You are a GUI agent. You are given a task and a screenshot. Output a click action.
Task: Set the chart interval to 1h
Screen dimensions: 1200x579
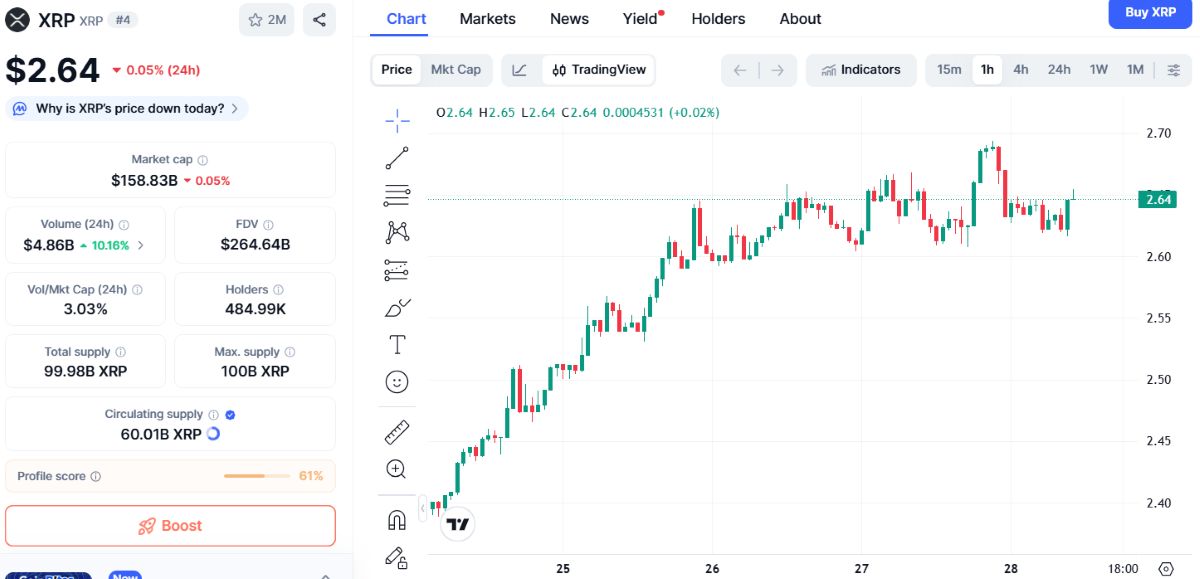click(987, 70)
